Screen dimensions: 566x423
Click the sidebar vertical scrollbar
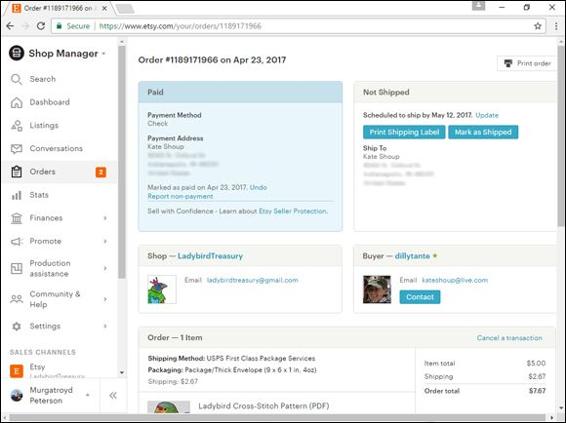122,162
